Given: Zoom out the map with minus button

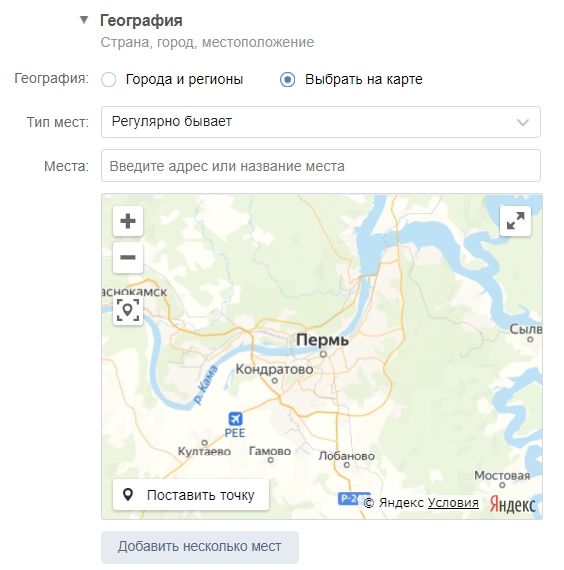Looking at the screenshot, I should (x=128, y=257).
